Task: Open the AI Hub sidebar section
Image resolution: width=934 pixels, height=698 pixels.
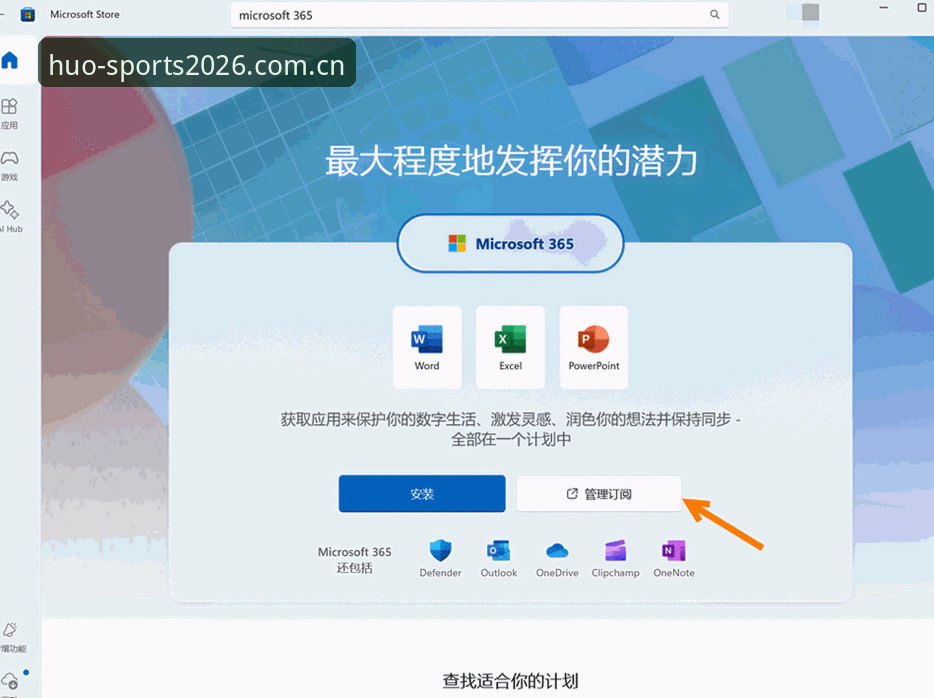Action: coord(10,217)
